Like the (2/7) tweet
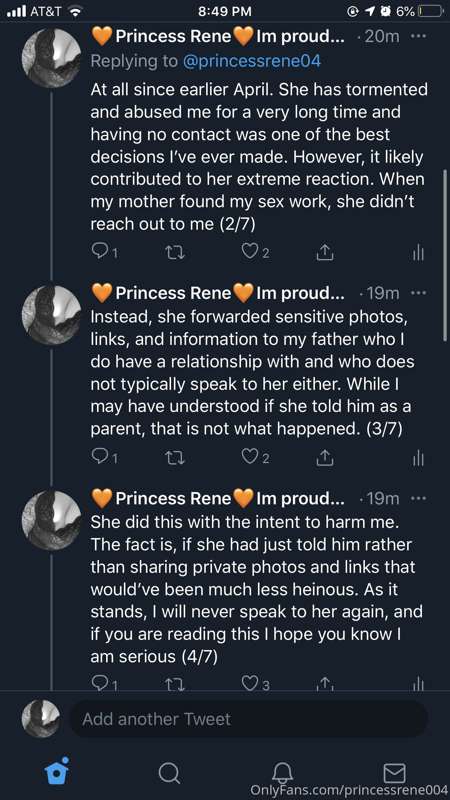 point(248,252)
